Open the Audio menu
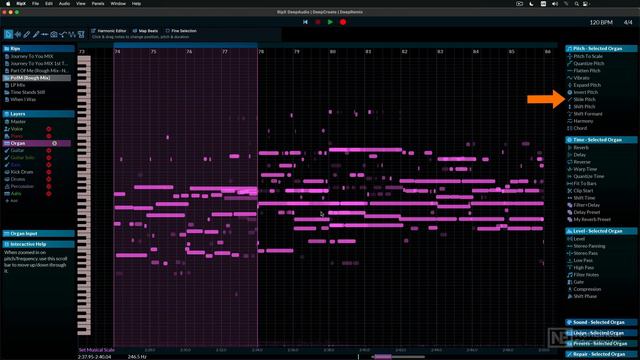Viewport: 640px width, 360px height. pyautogui.click(x=64, y=4)
